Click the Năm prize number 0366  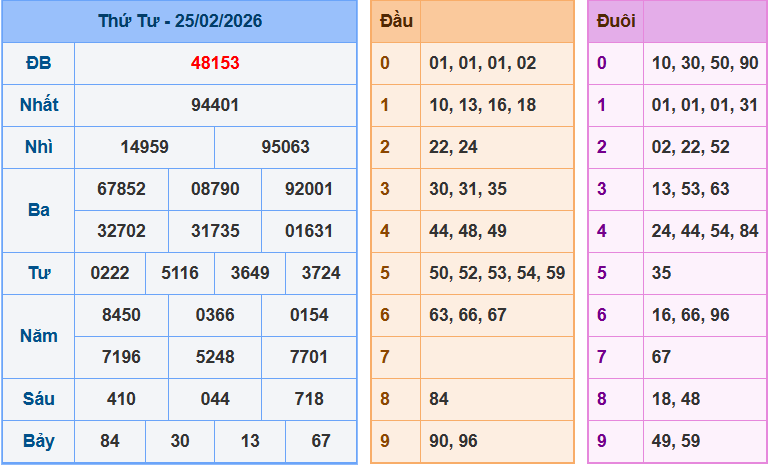point(215,315)
